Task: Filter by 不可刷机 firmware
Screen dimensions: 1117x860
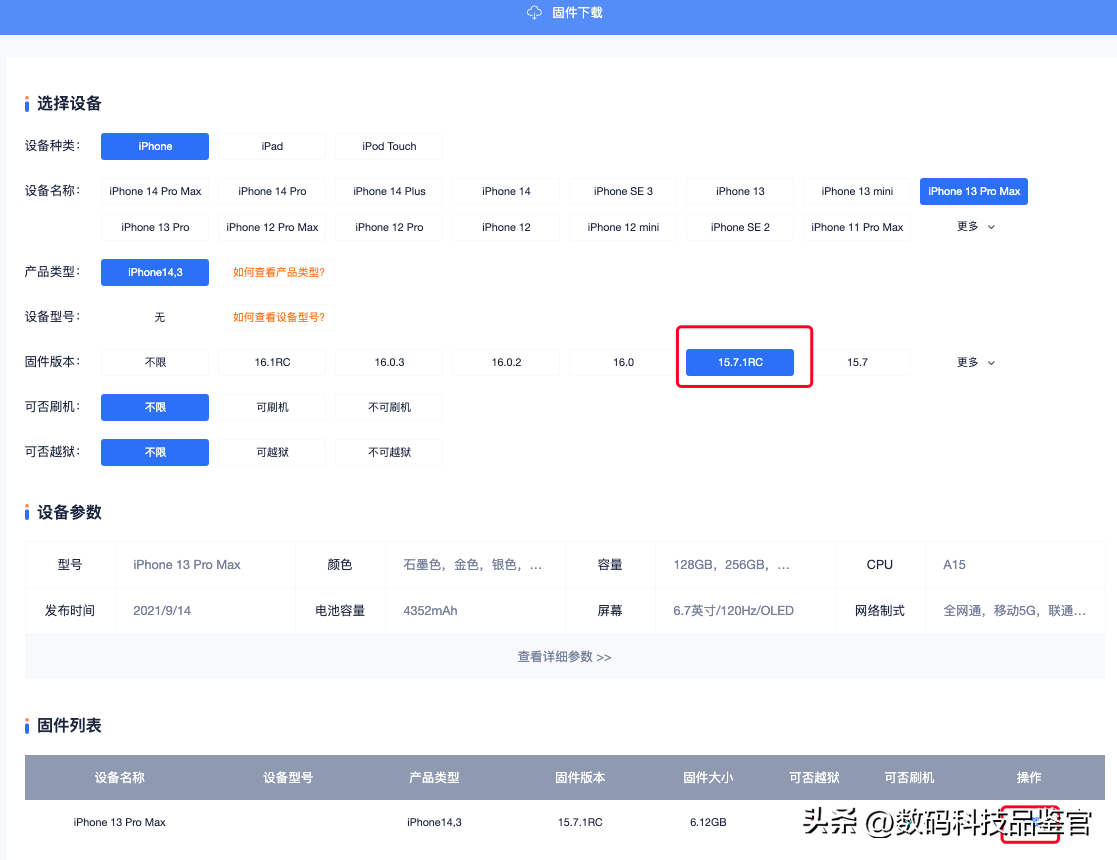Action: click(x=389, y=407)
